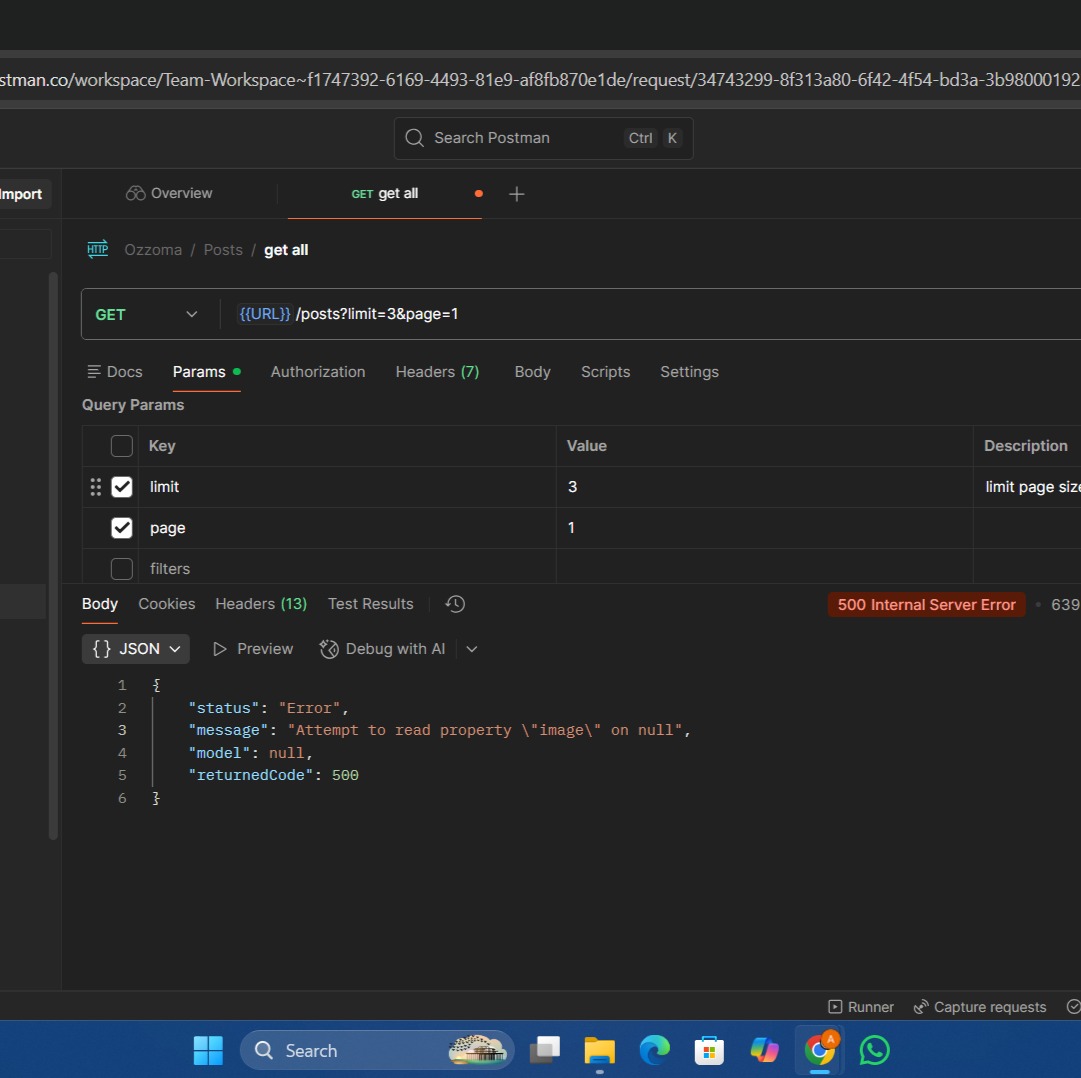Click the HTTP request type icon
Screen dimensions: 1081x1078
[x=98, y=250]
